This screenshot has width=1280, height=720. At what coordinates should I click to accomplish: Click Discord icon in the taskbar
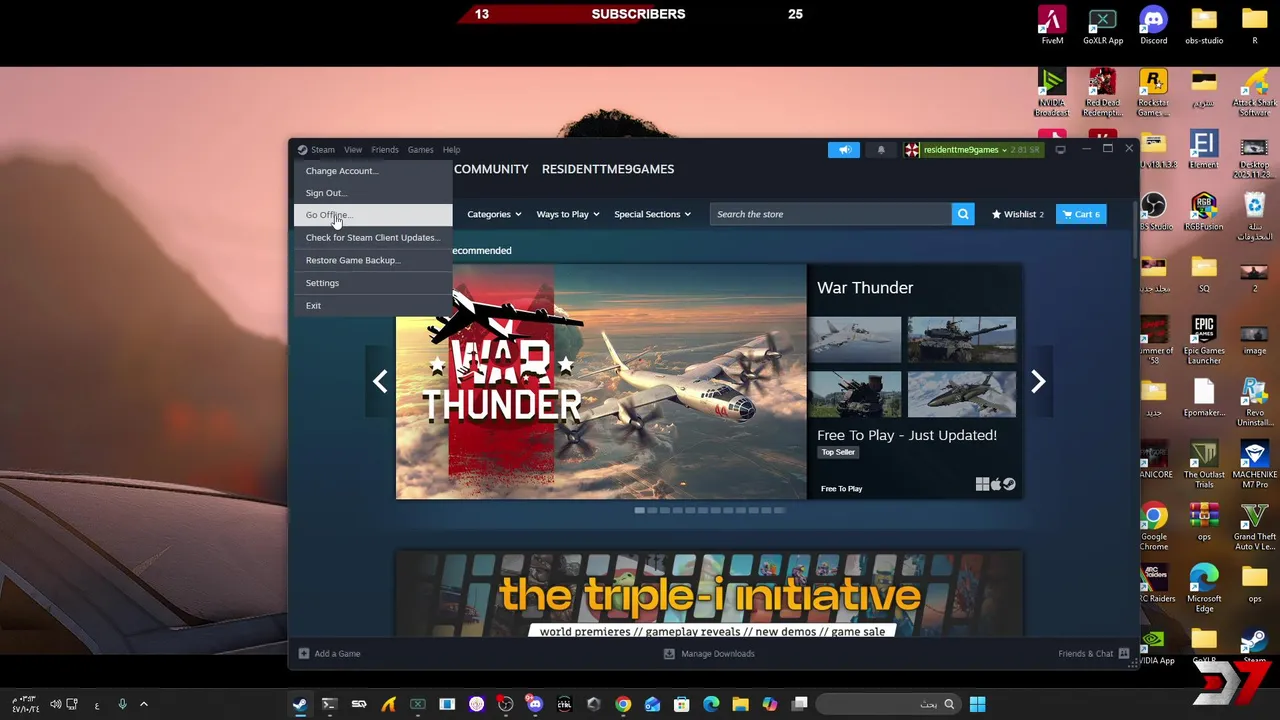coord(535,704)
